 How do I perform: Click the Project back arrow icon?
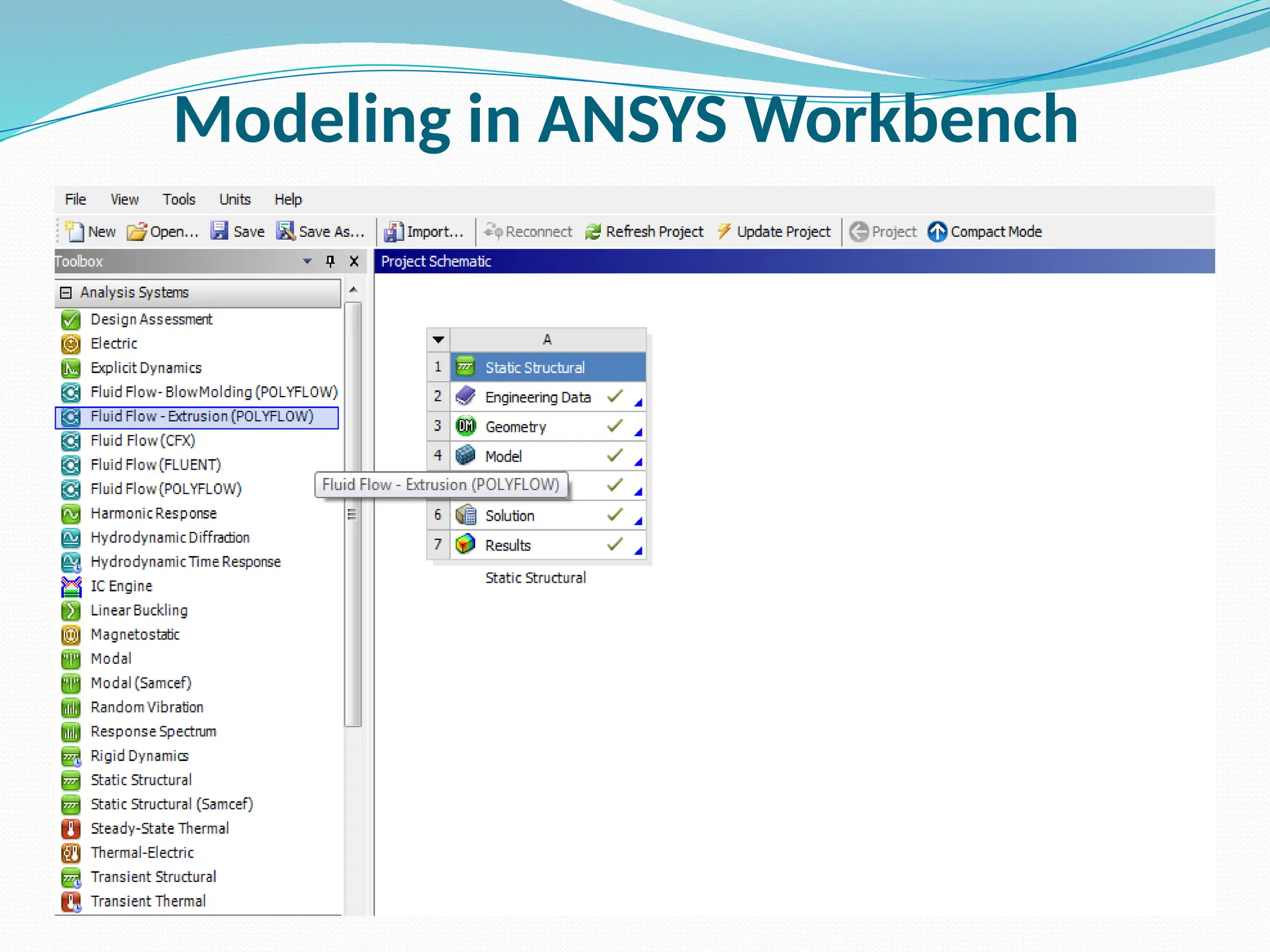tap(859, 231)
